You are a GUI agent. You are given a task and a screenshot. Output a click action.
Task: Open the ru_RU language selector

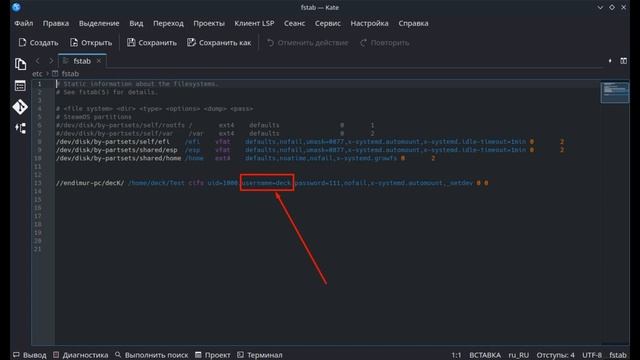tap(518, 355)
